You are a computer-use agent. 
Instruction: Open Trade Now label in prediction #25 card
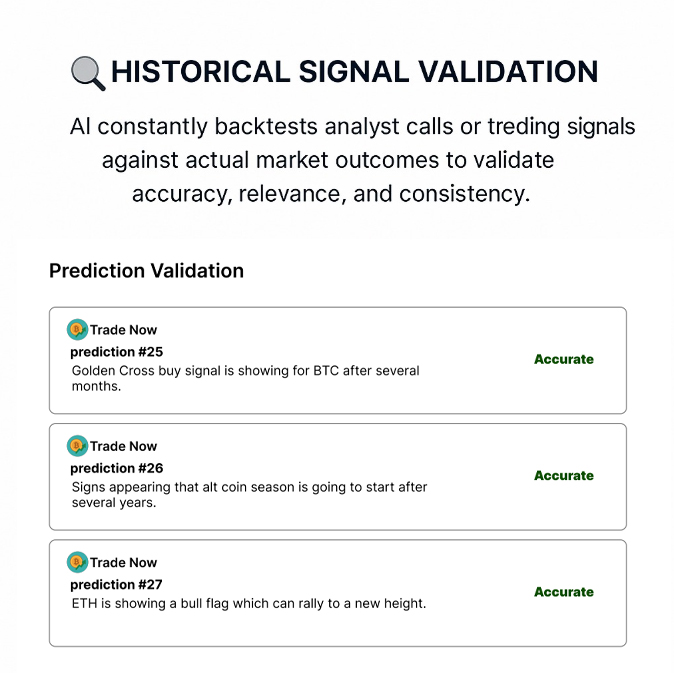click(x=123, y=330)
